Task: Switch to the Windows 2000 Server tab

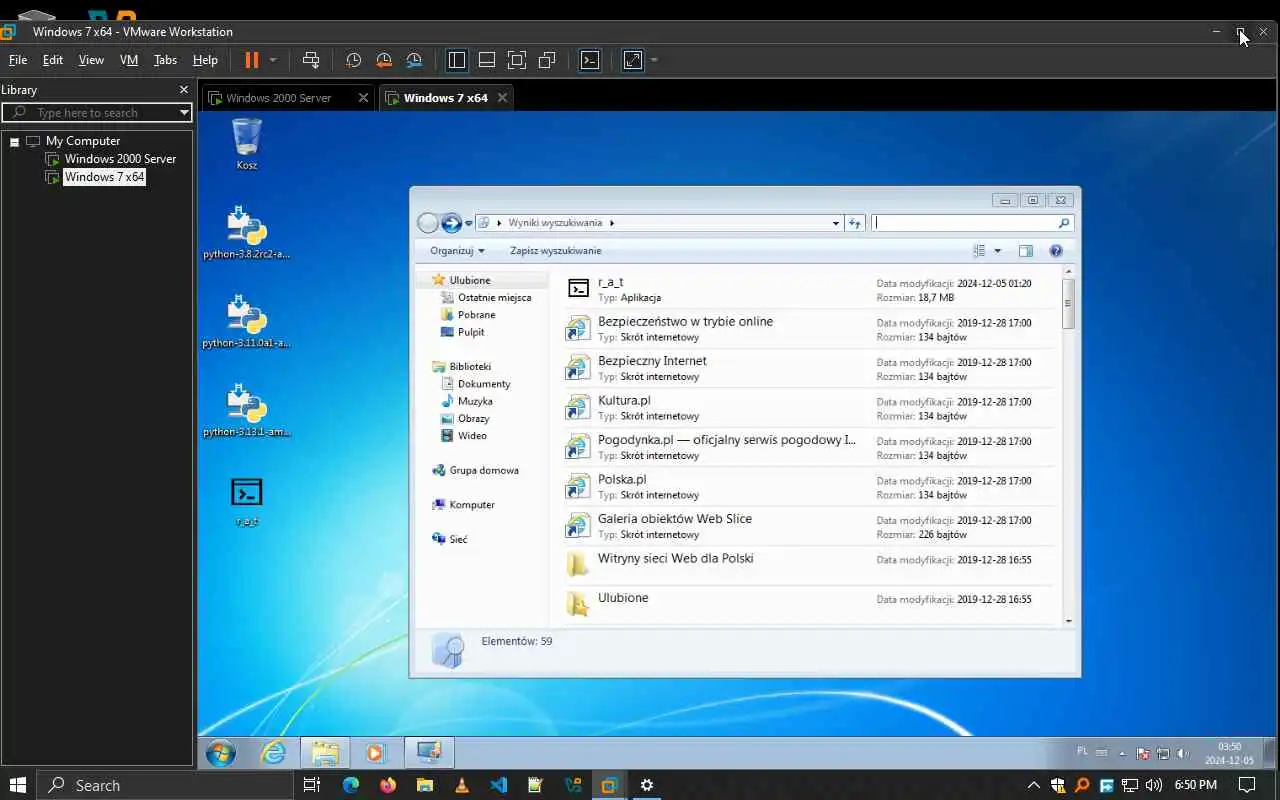Action: click(278, 98)
